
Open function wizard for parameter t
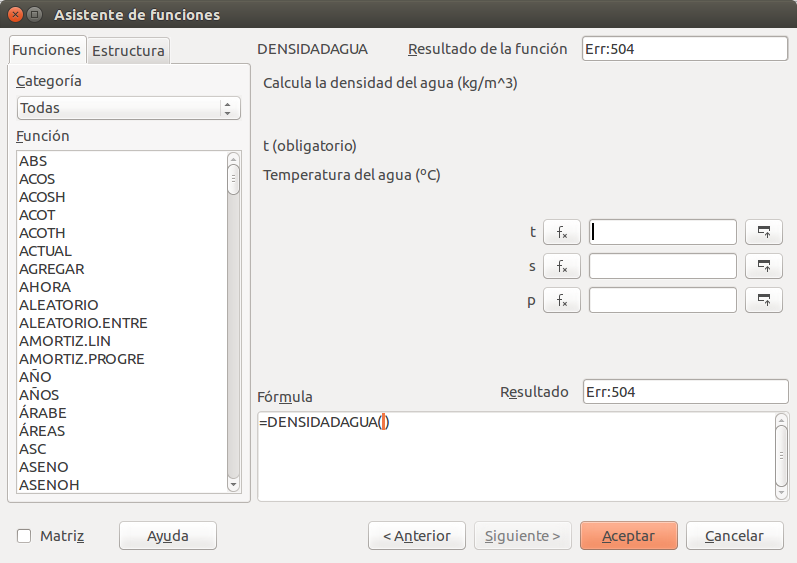coord(562,232)
